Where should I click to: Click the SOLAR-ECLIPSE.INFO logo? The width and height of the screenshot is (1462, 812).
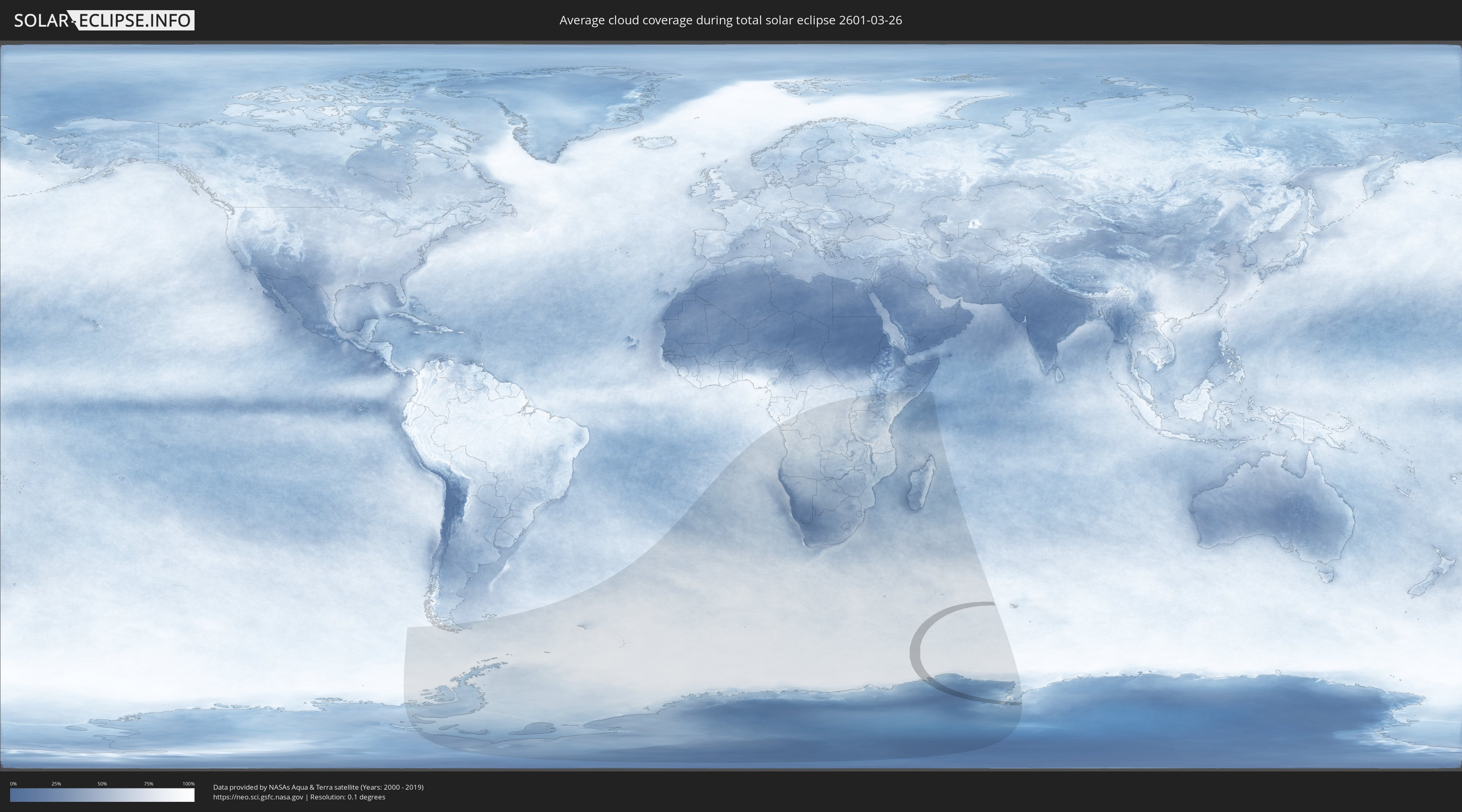point(104,20)
